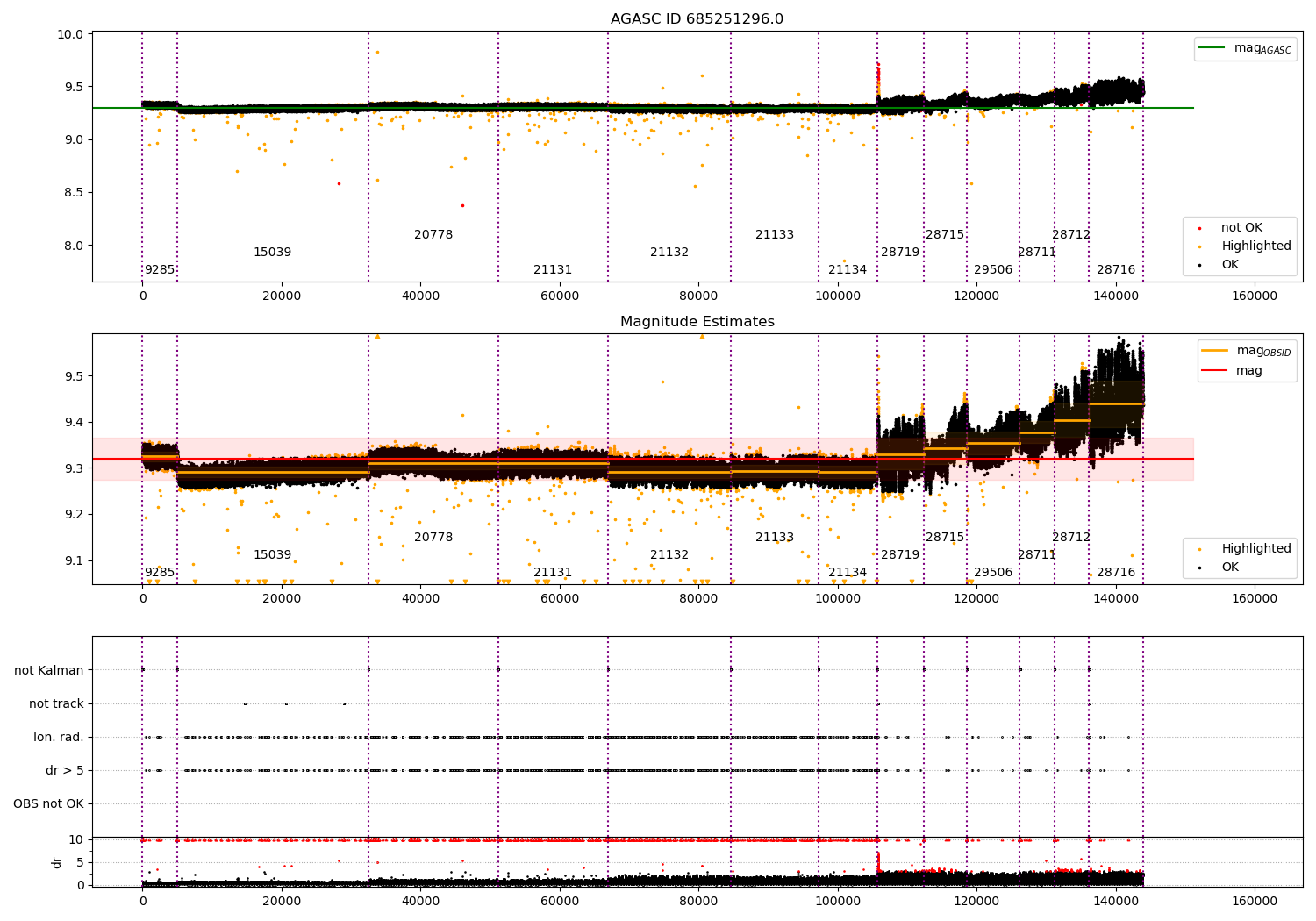1316x921 pixels.
Task: Click the 9.3 y-axis tick label
Action: coord(74,468)
